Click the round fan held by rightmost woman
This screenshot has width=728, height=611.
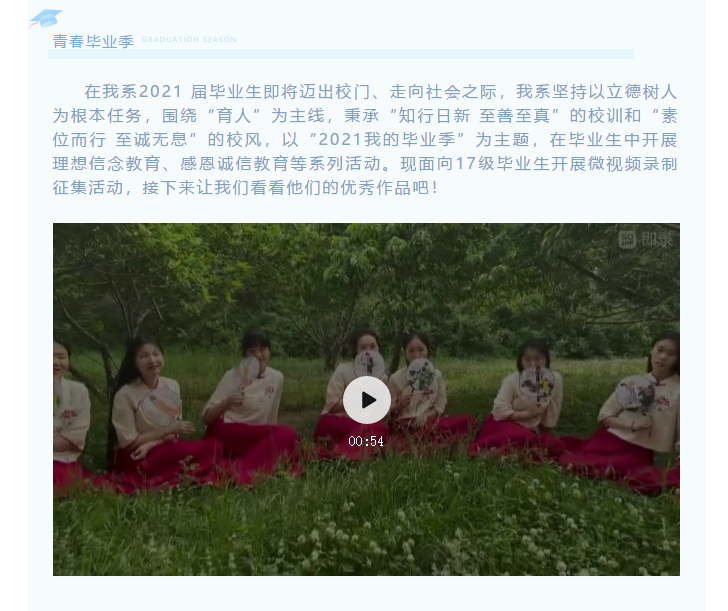tap(635, 393)
